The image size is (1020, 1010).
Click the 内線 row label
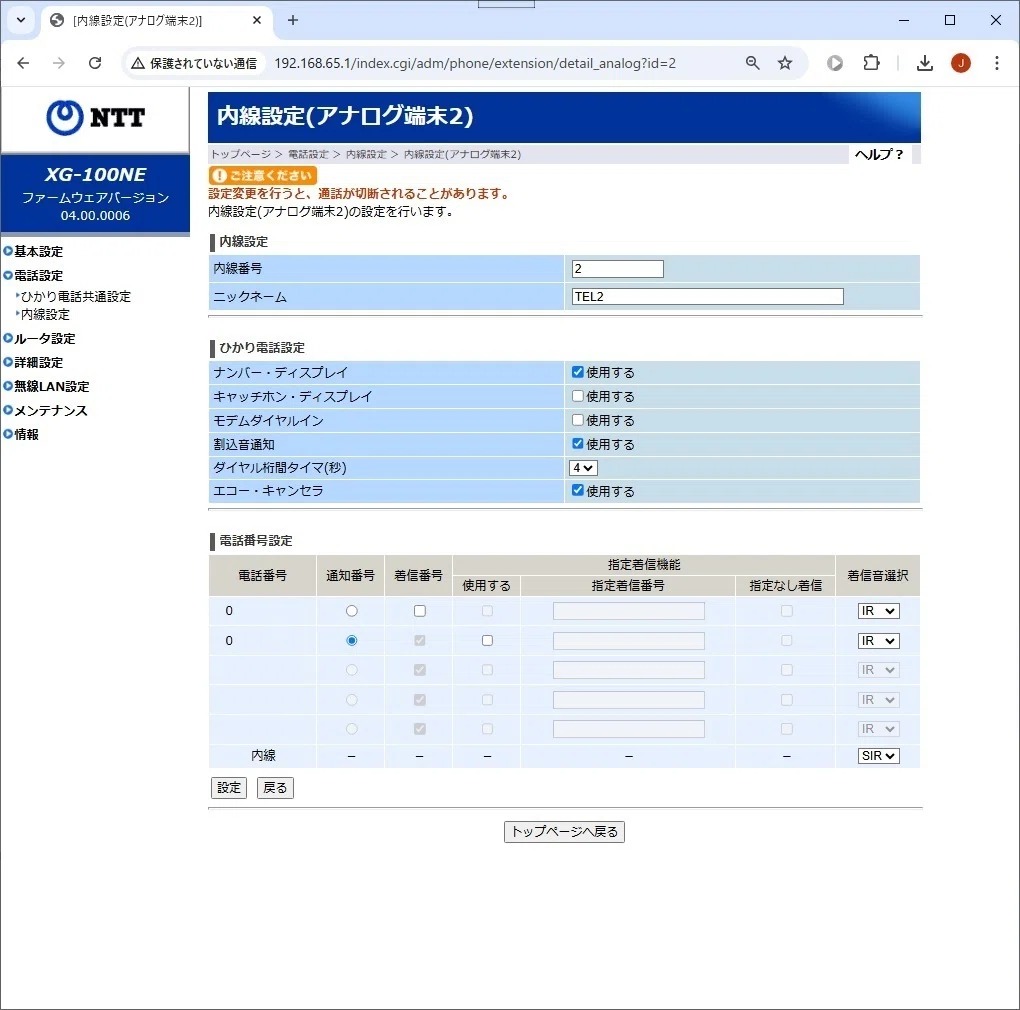coord(263,756)
